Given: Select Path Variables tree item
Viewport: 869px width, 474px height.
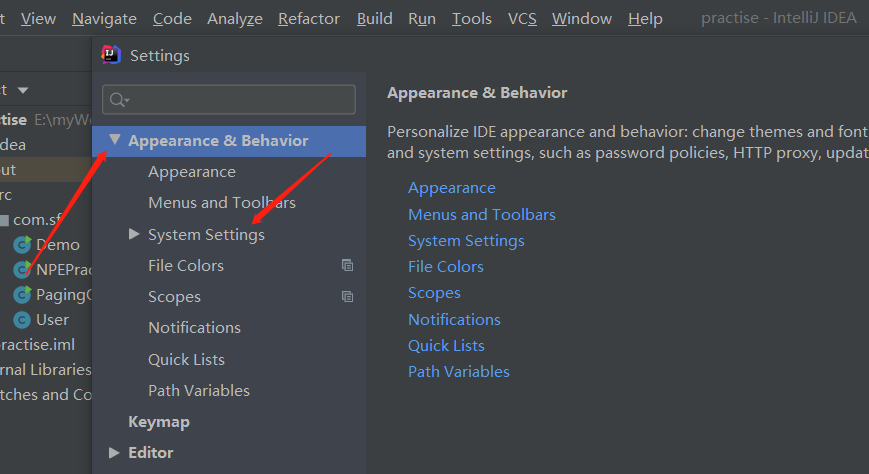Looking at the screenshot, I should click(x=198, y=390).
